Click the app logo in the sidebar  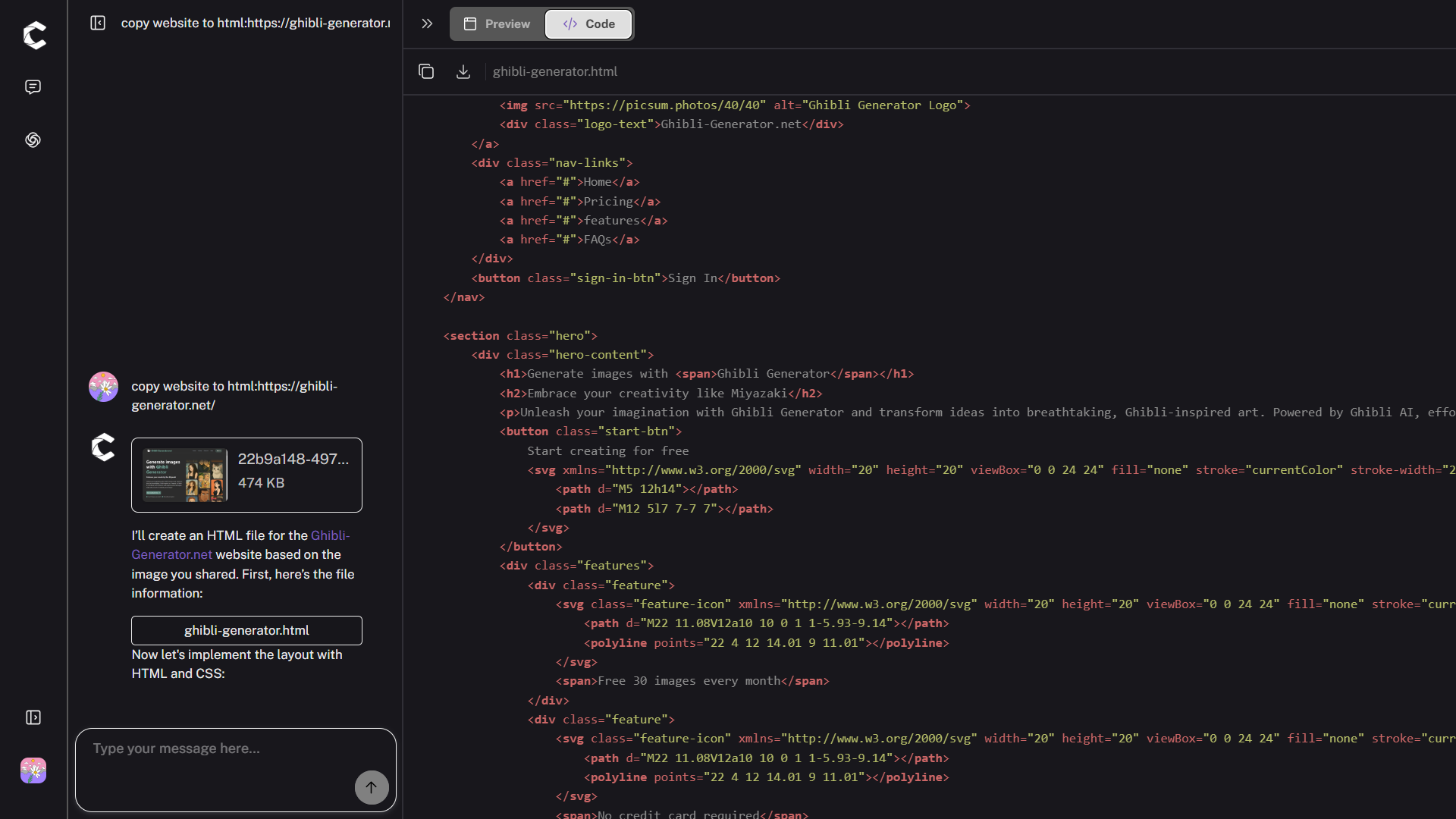coord(34,35)
